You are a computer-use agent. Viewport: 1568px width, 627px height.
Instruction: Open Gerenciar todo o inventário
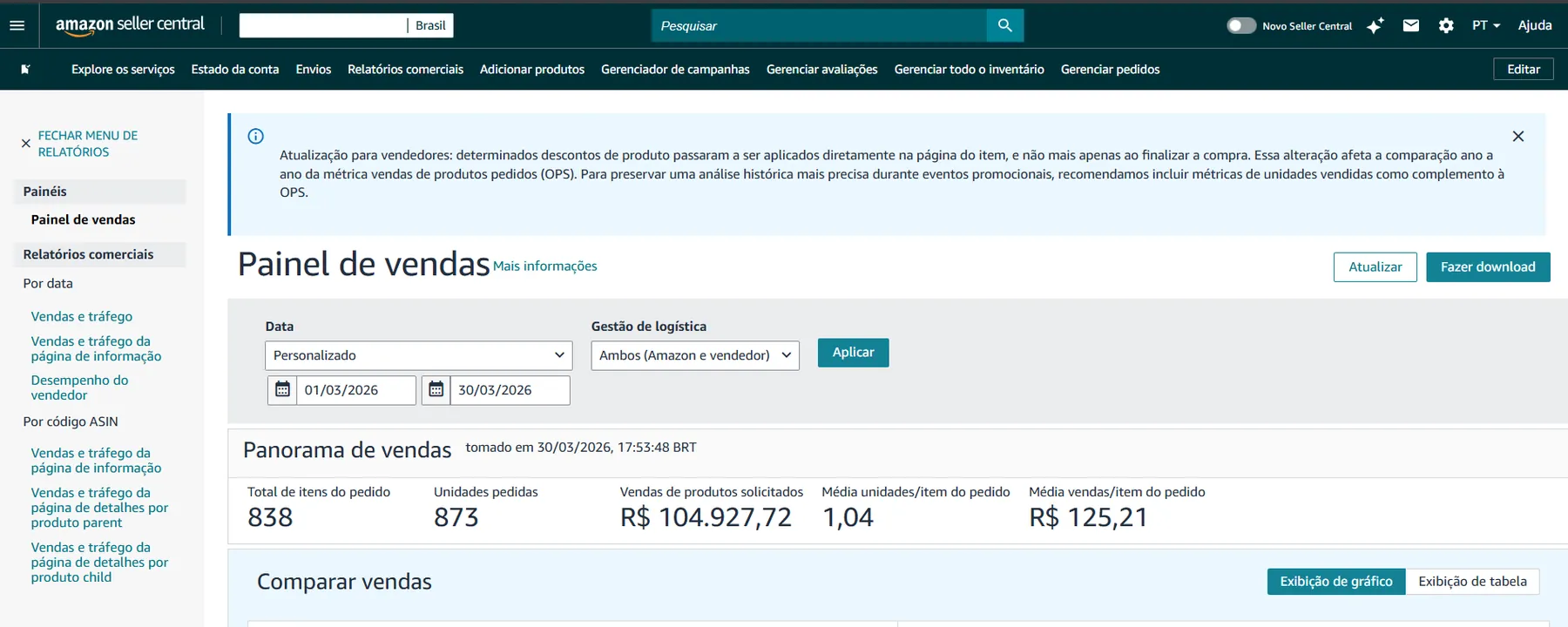click(x=970, y=69)
